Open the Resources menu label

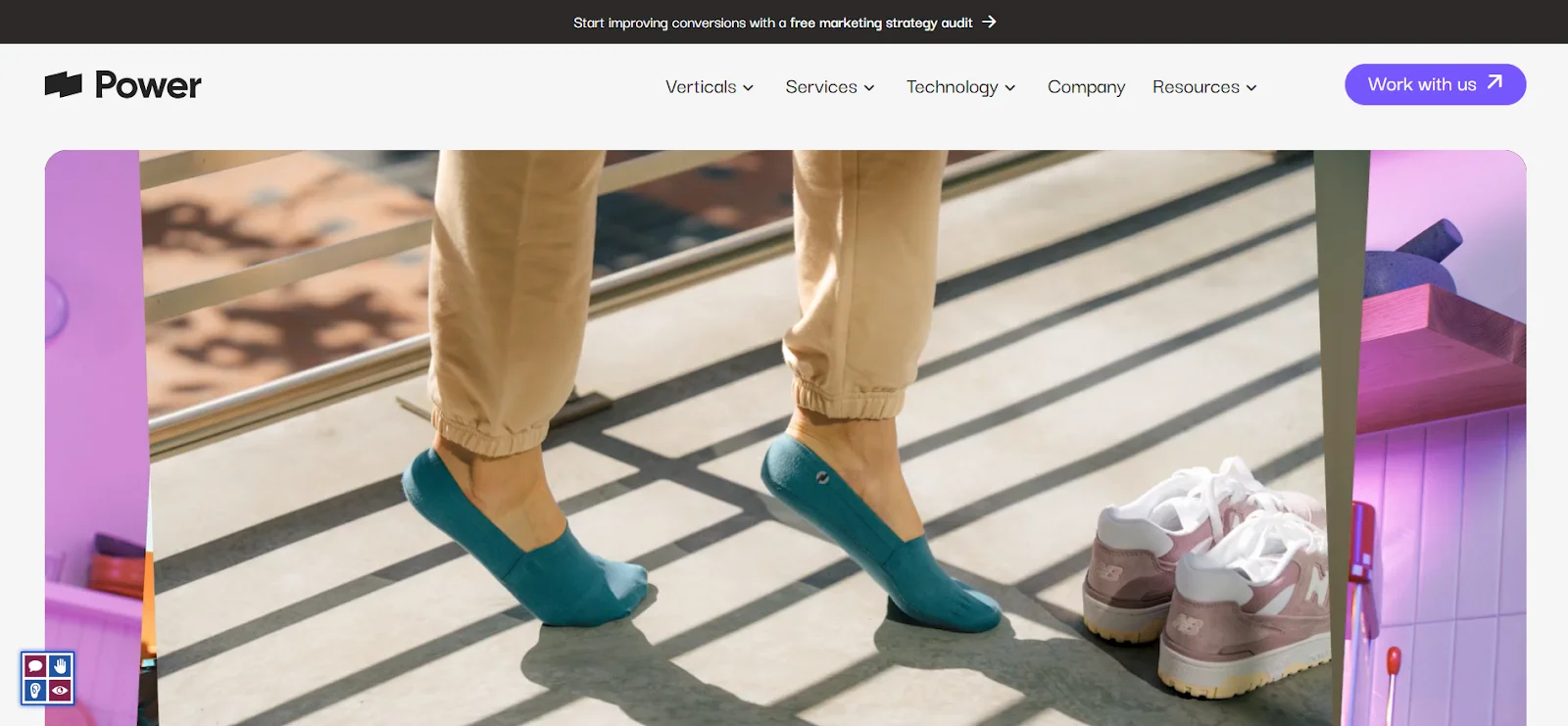tap(1196, 87)
